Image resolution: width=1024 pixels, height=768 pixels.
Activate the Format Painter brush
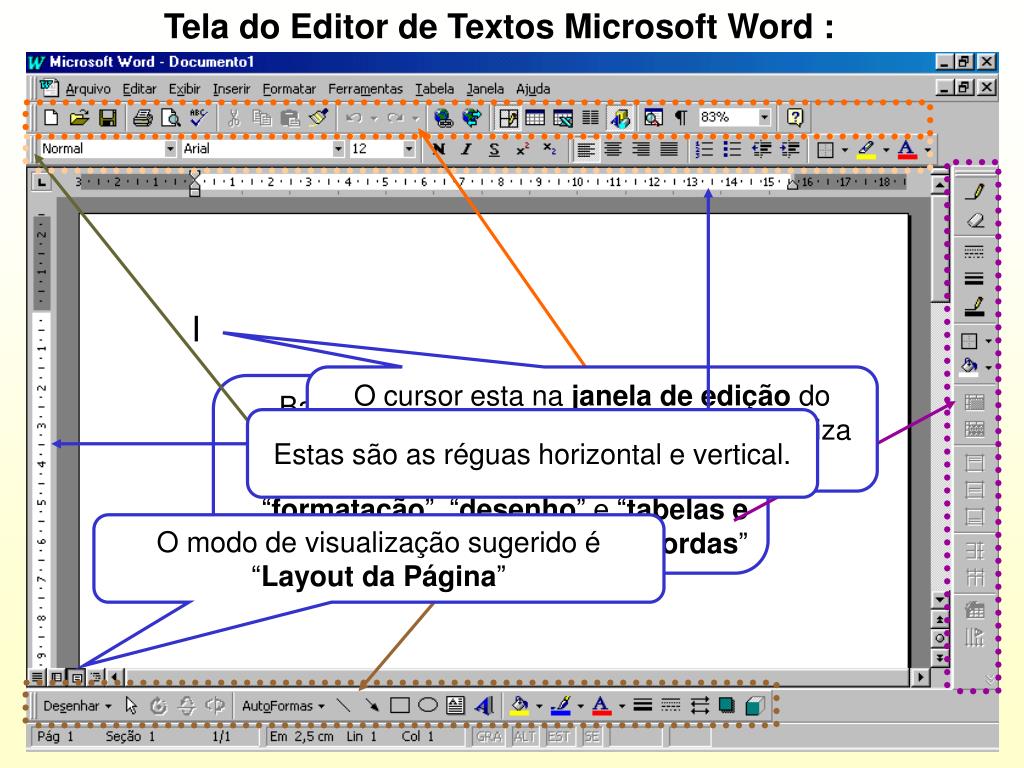(318, 118)
